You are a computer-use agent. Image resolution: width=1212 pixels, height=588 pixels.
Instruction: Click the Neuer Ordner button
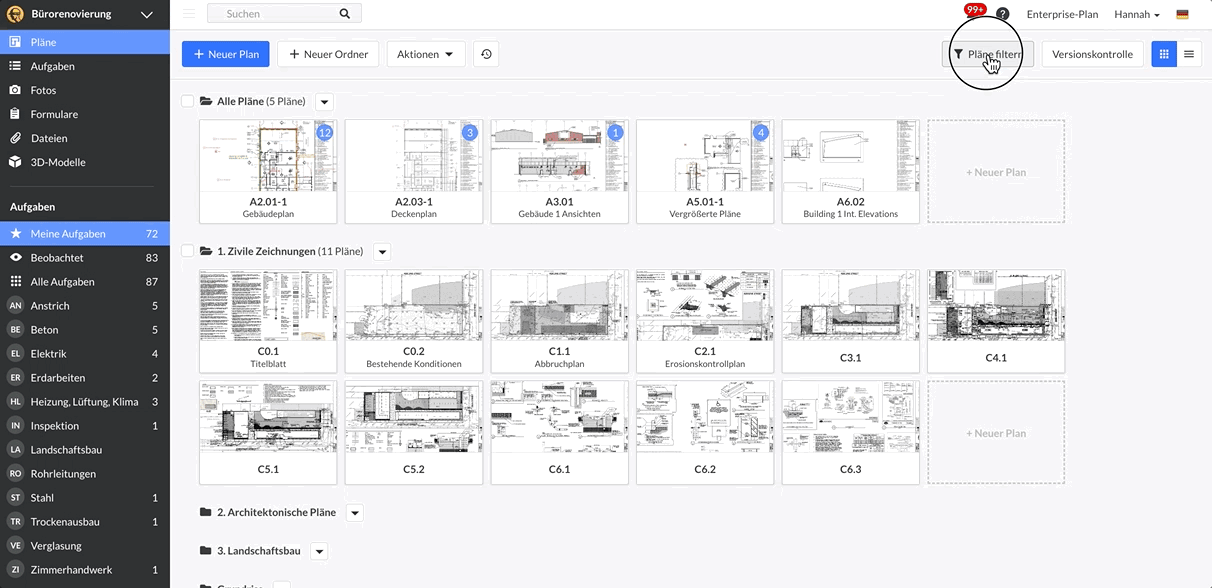tap(328, 54)
